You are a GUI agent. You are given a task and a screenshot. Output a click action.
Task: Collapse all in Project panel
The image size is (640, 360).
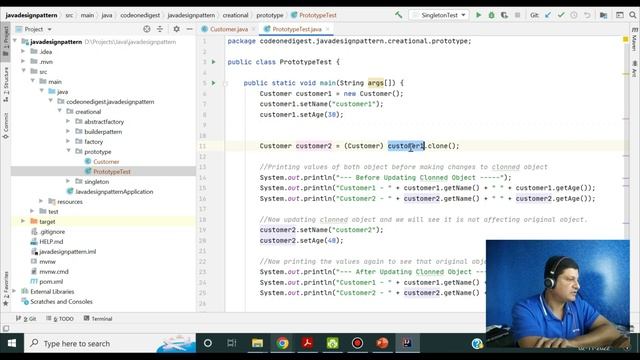tap(160, 29)
